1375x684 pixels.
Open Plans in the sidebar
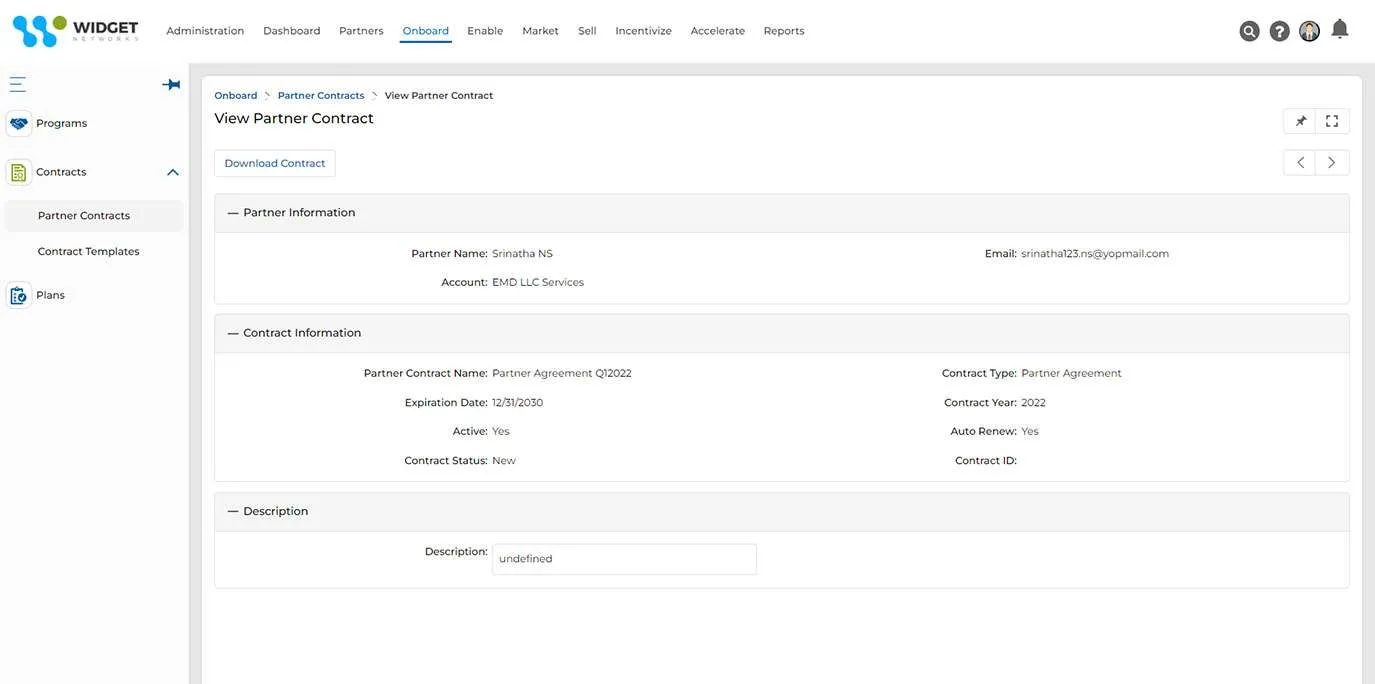click(x=50, y=295)
